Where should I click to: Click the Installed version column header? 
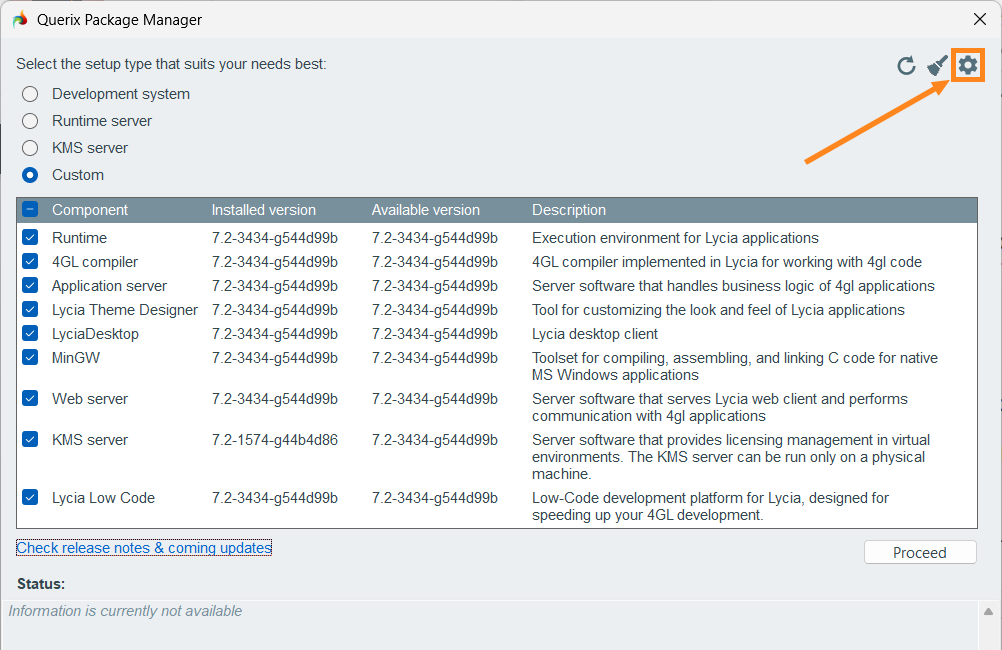click(x=263, y=210)
